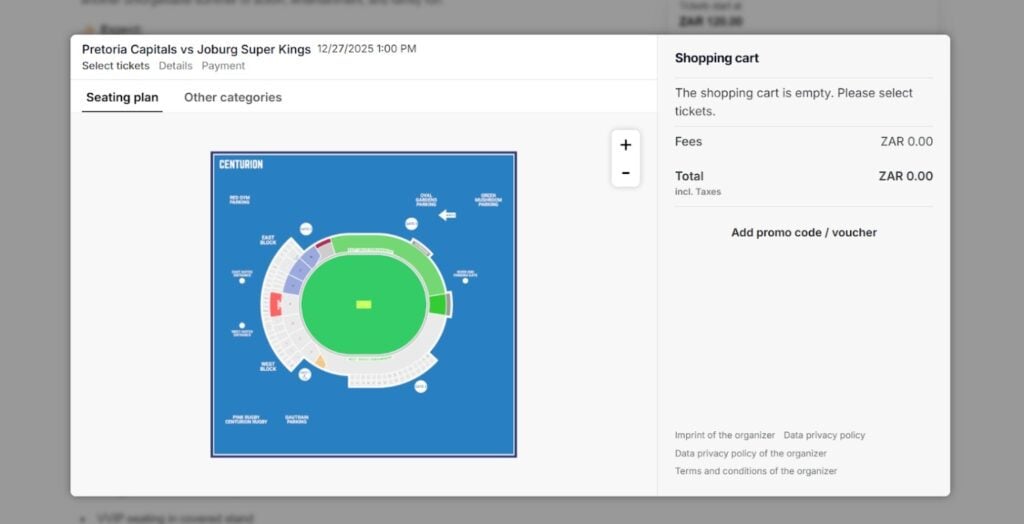Click the white dot above West Gates Entrance label

coord(242,325)
